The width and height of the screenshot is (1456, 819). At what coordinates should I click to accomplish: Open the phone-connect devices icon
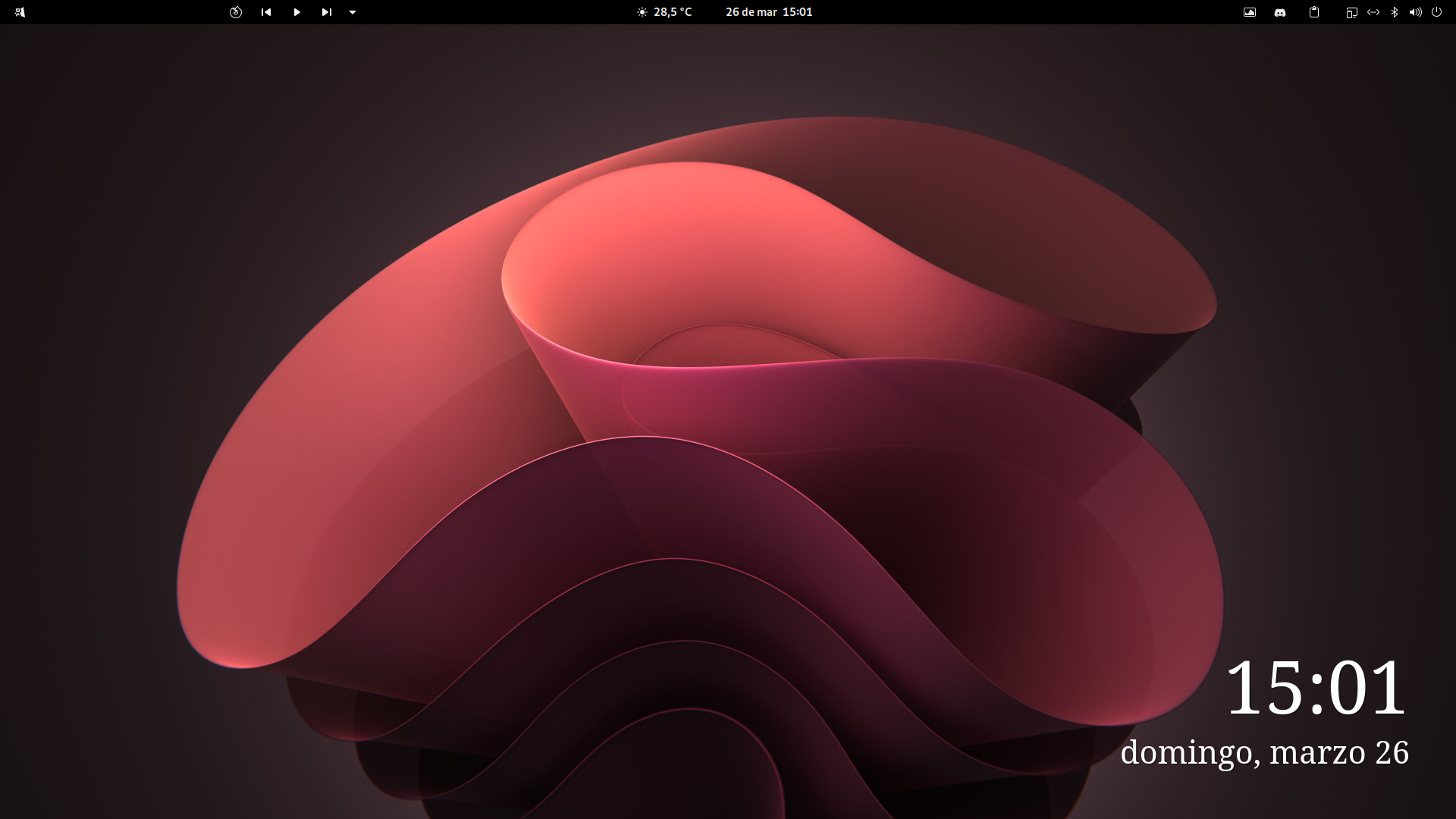[x=1351, y=12]
